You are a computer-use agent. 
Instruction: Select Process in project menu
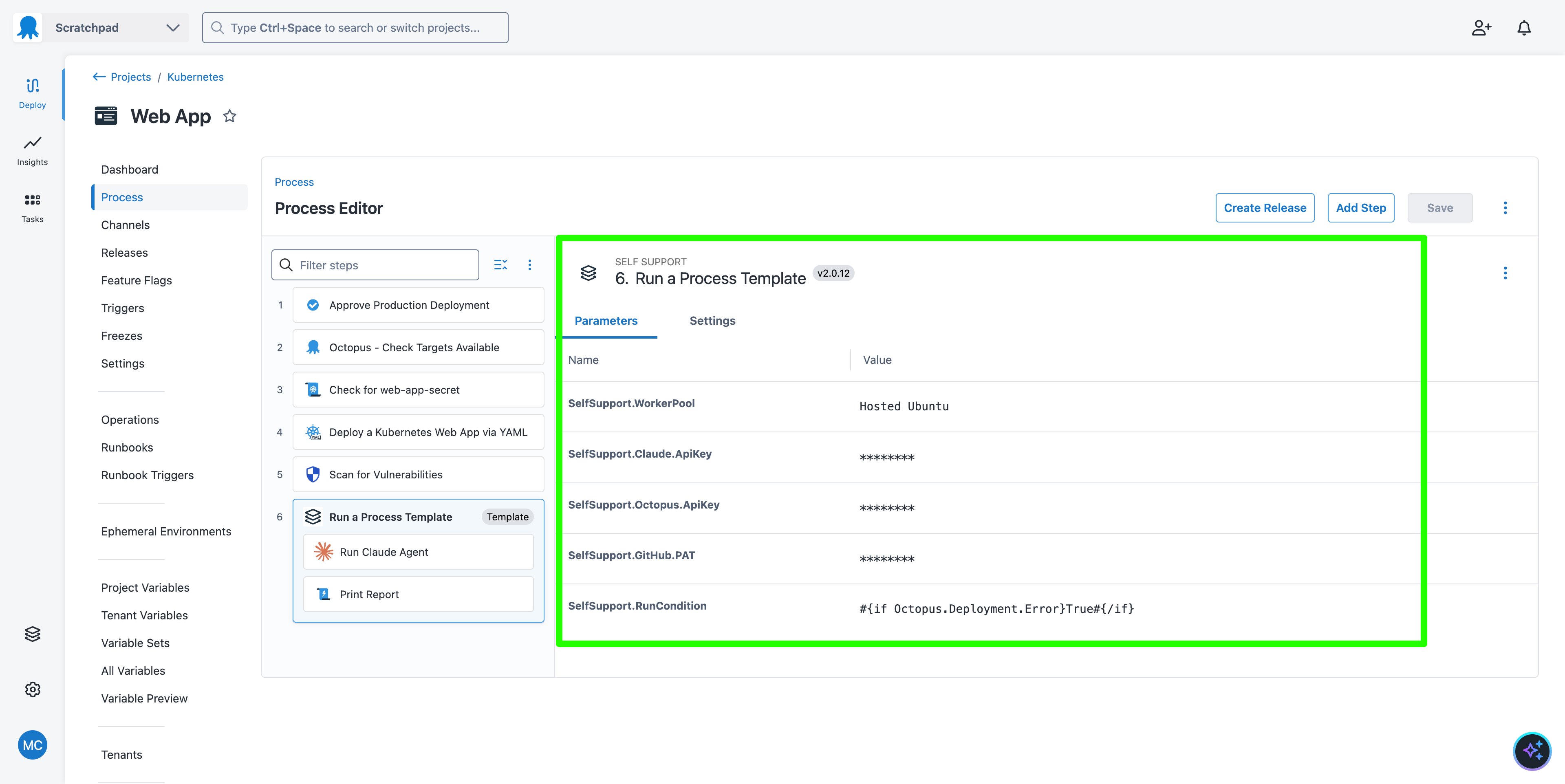(170, 197)
